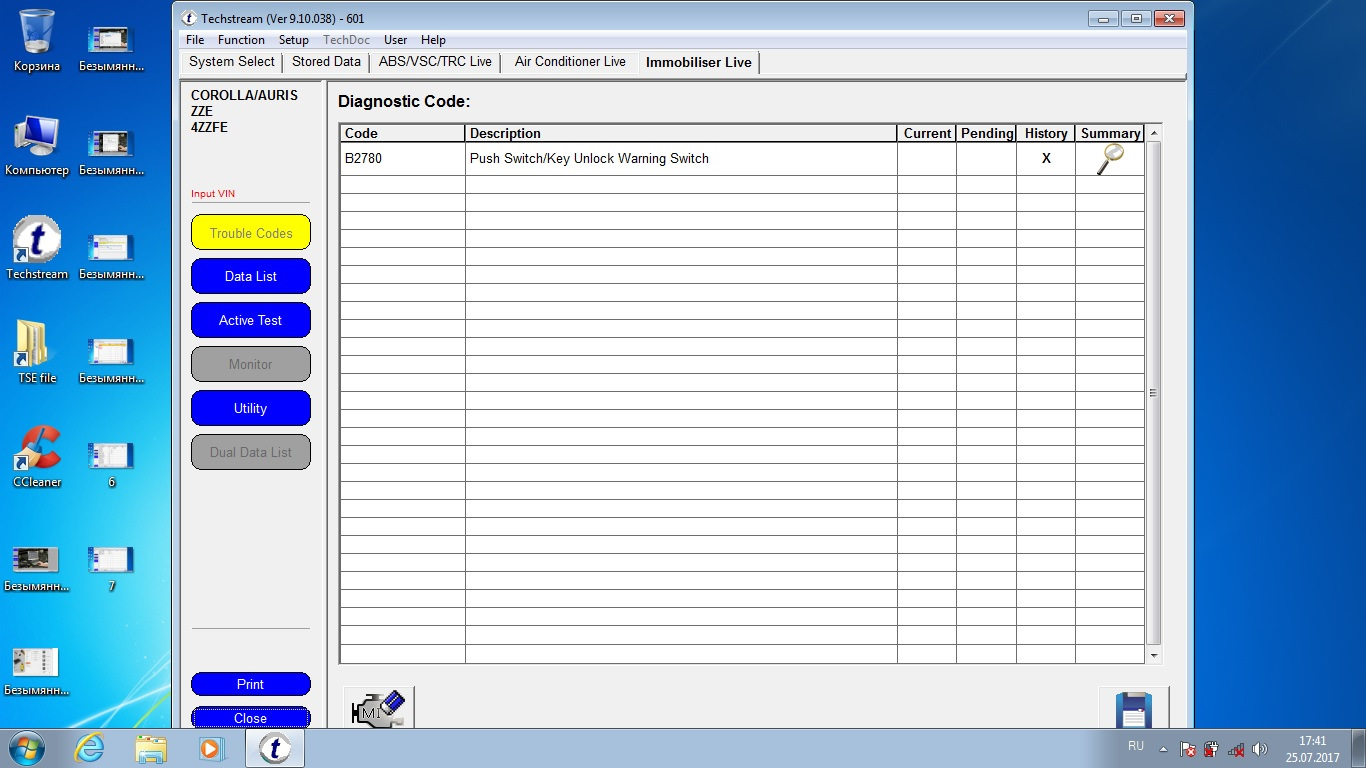Switch to the System Select tab
The height and width of the screenshot is (768, 1366).
point(232,62)
